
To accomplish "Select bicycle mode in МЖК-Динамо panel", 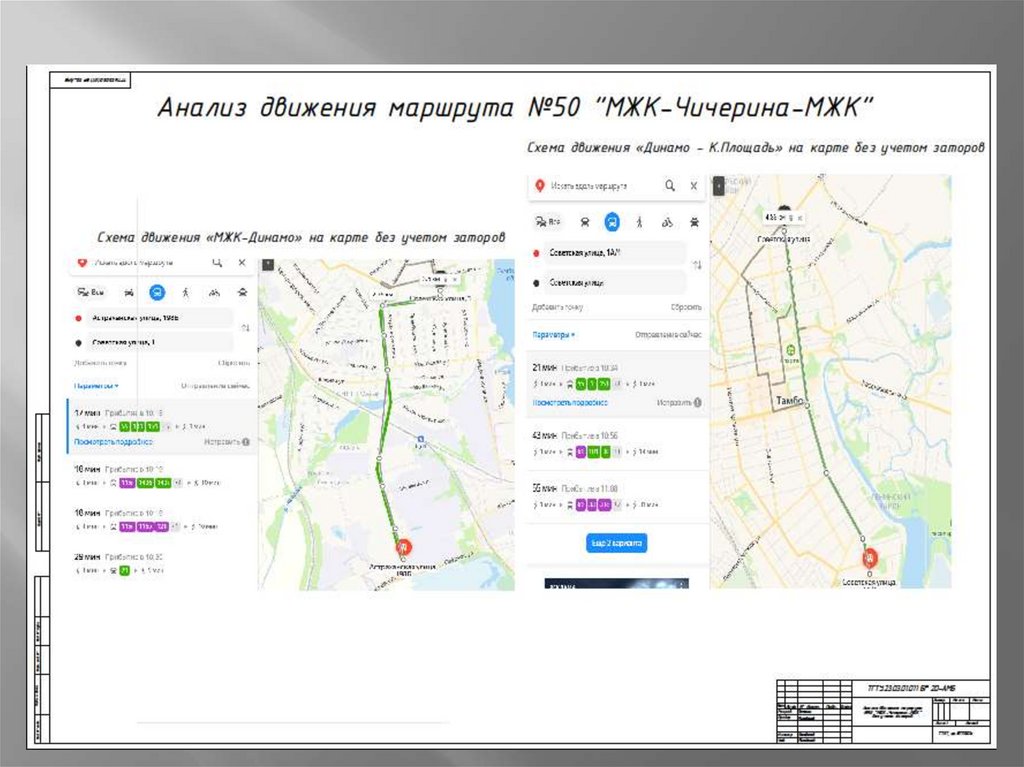I will tap(214, 293).
